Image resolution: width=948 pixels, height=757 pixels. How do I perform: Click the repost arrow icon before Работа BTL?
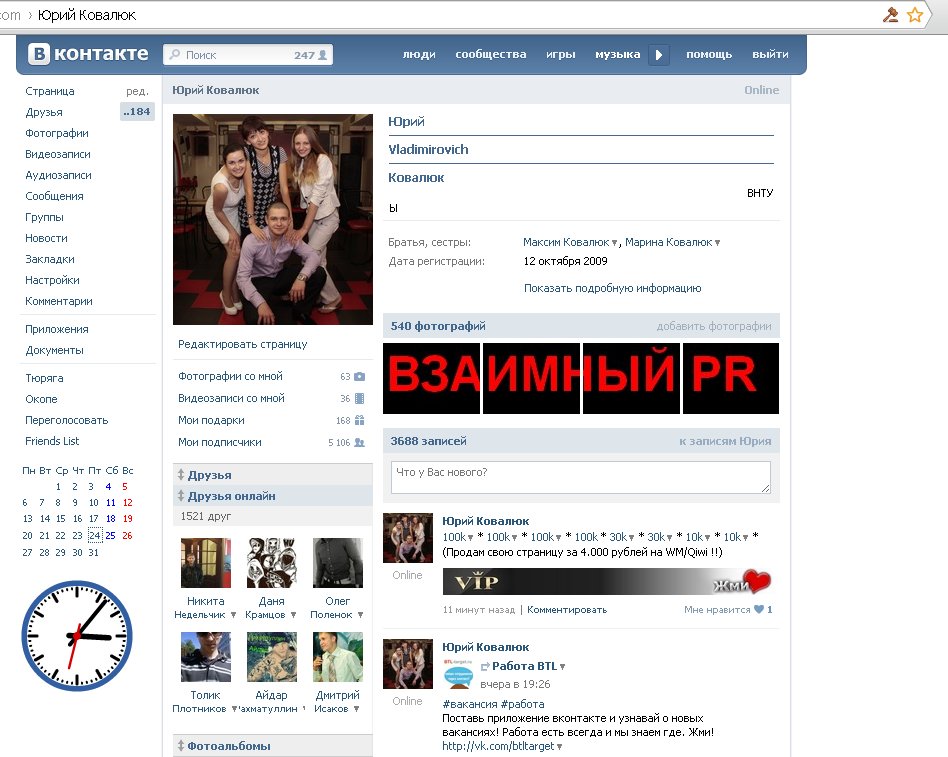485,666
